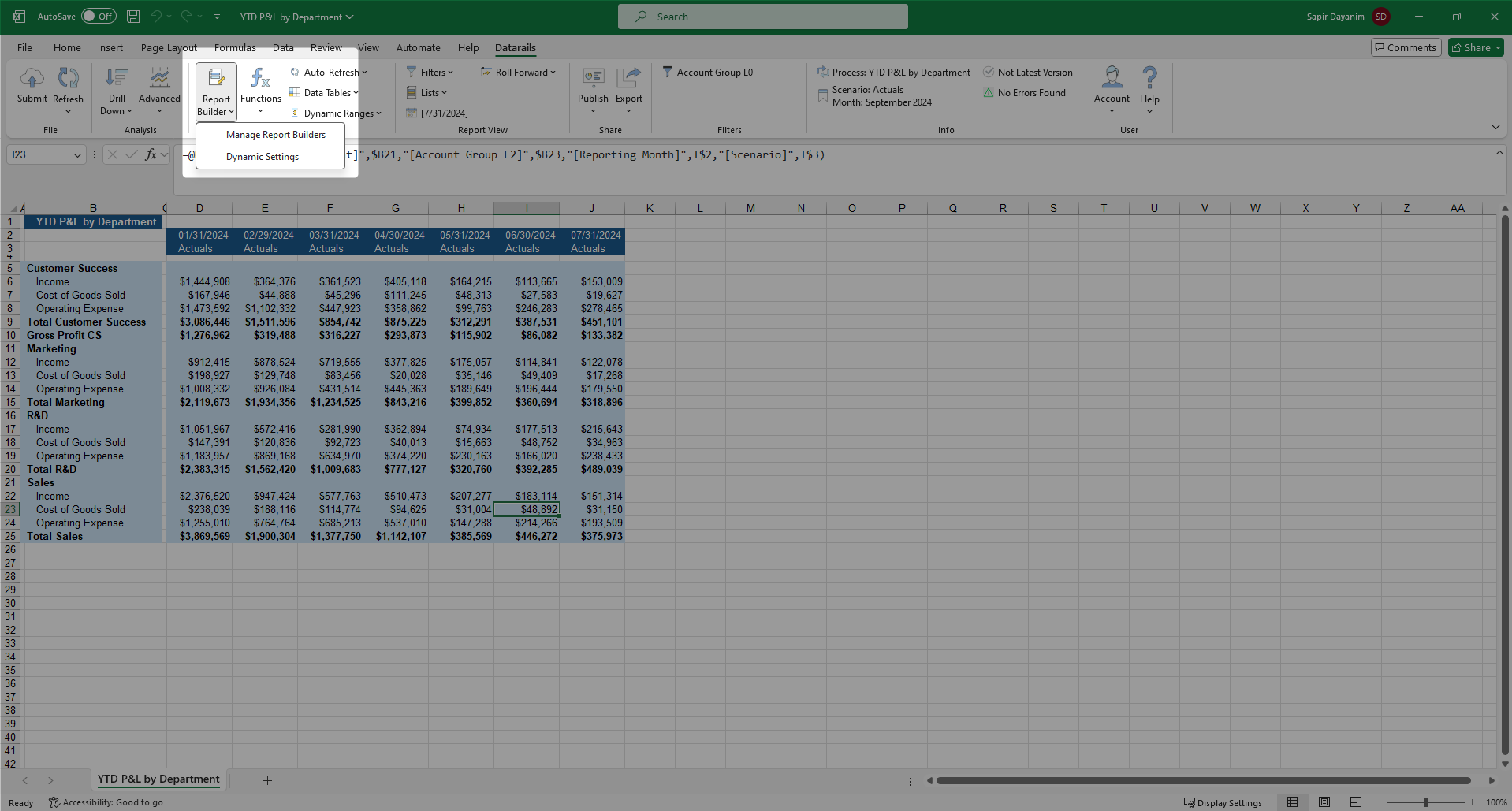
Task: Click the Save icon in title bar
Action: pyautogui.click(x=133, y=17)
